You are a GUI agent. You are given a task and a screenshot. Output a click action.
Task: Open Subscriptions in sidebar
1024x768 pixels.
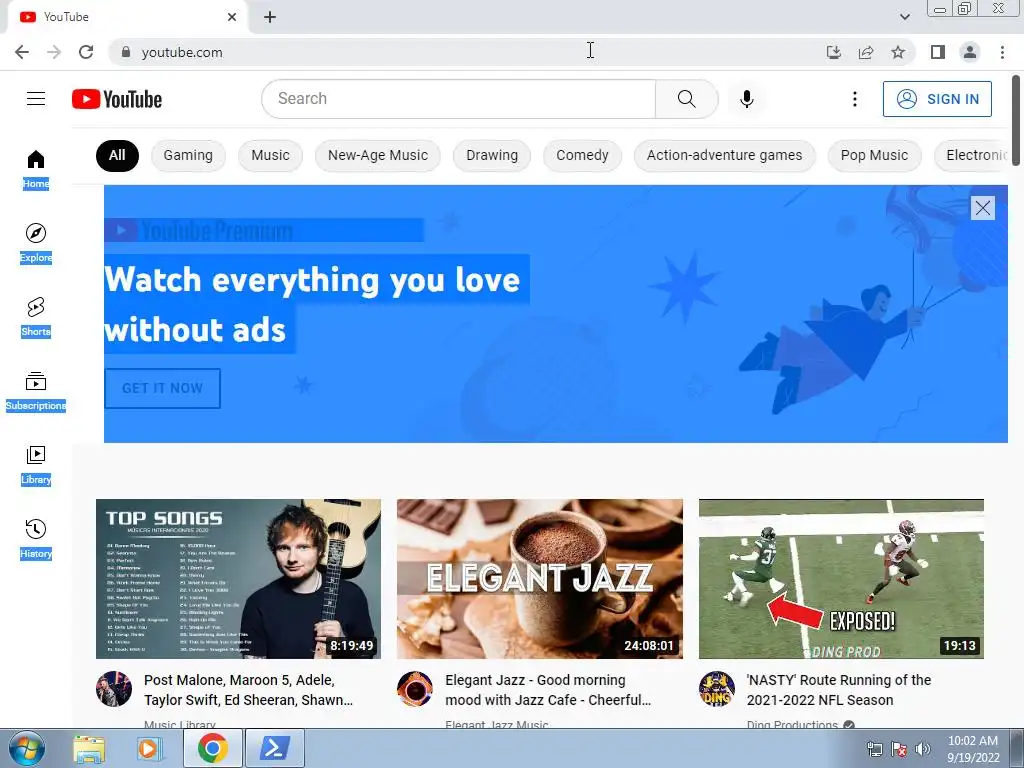(36, 391)
